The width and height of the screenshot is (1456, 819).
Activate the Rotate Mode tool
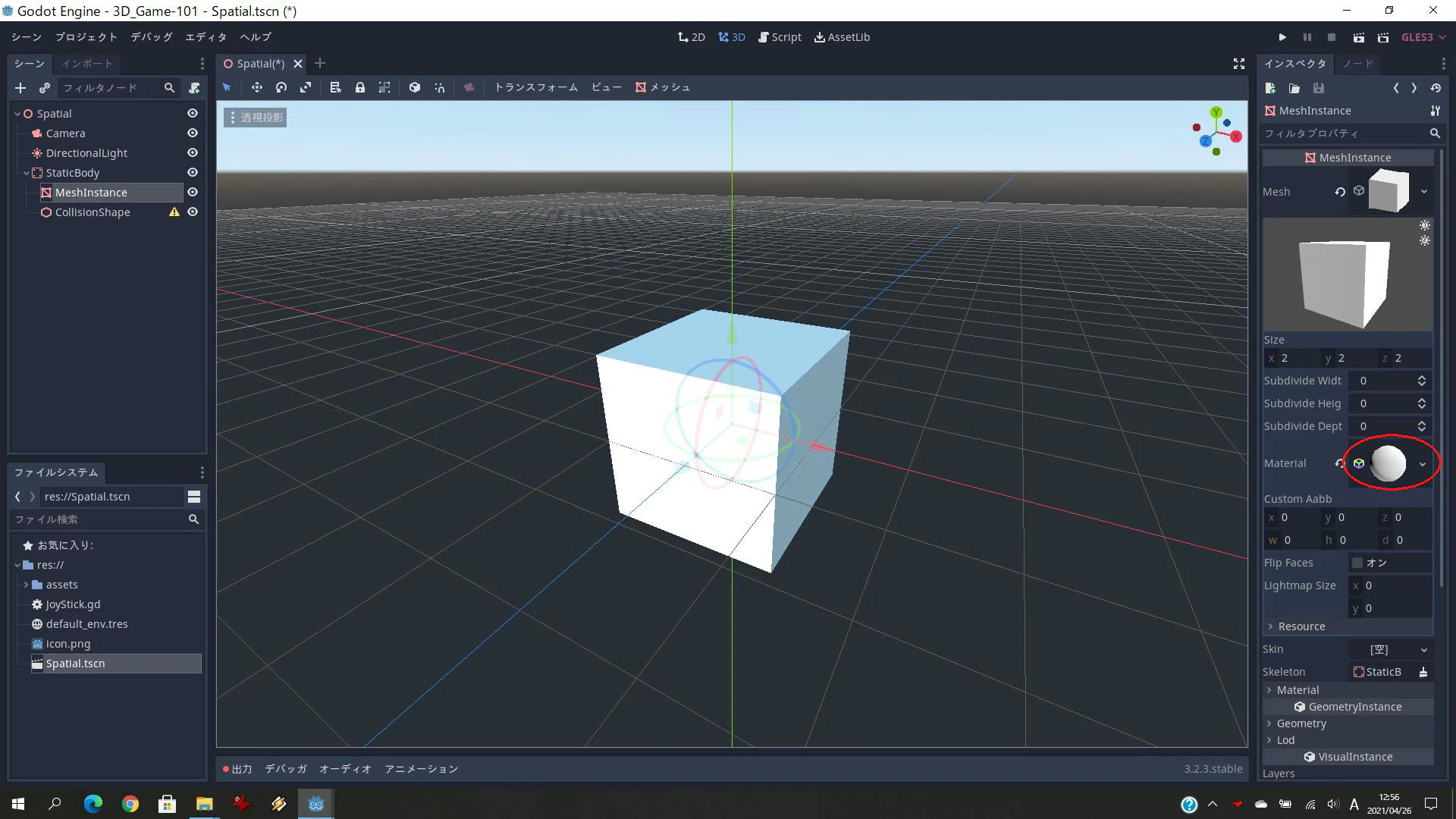tap(281, 87)
